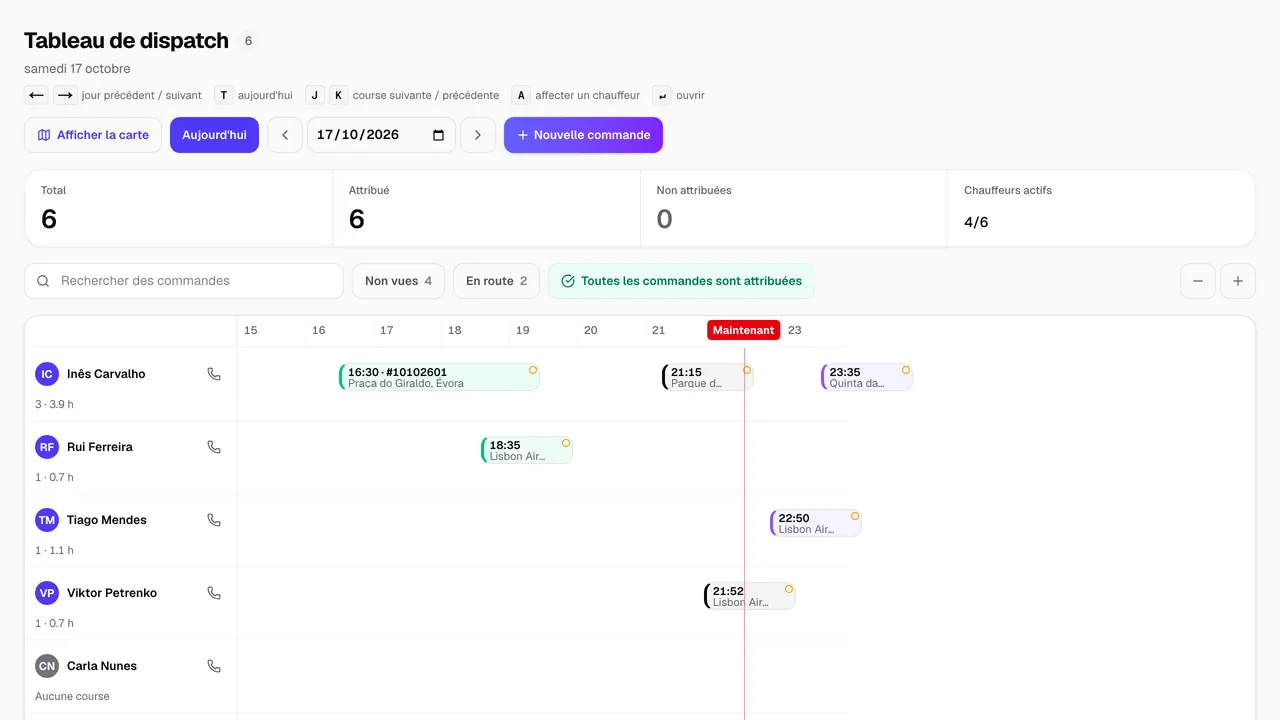This screenshot has width=1280, height=720.
Task: Click driver name Viktor Petrenko
Action: 112,593
